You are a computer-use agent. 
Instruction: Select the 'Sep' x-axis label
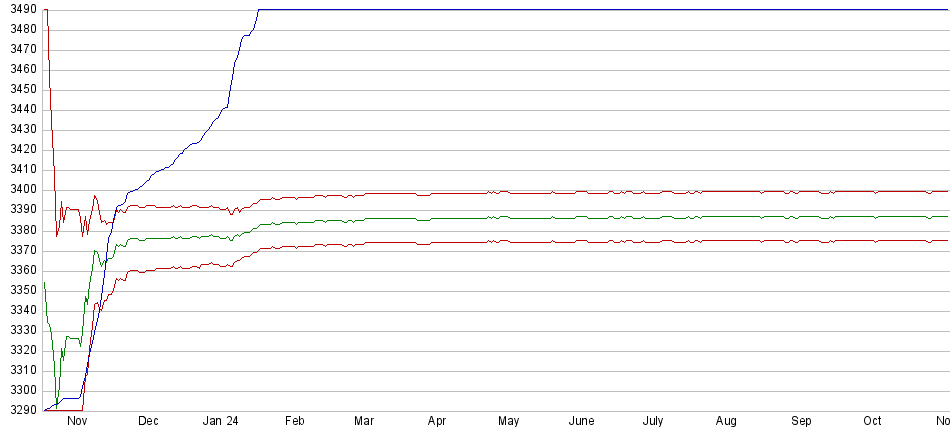click(x=801, y=422)
